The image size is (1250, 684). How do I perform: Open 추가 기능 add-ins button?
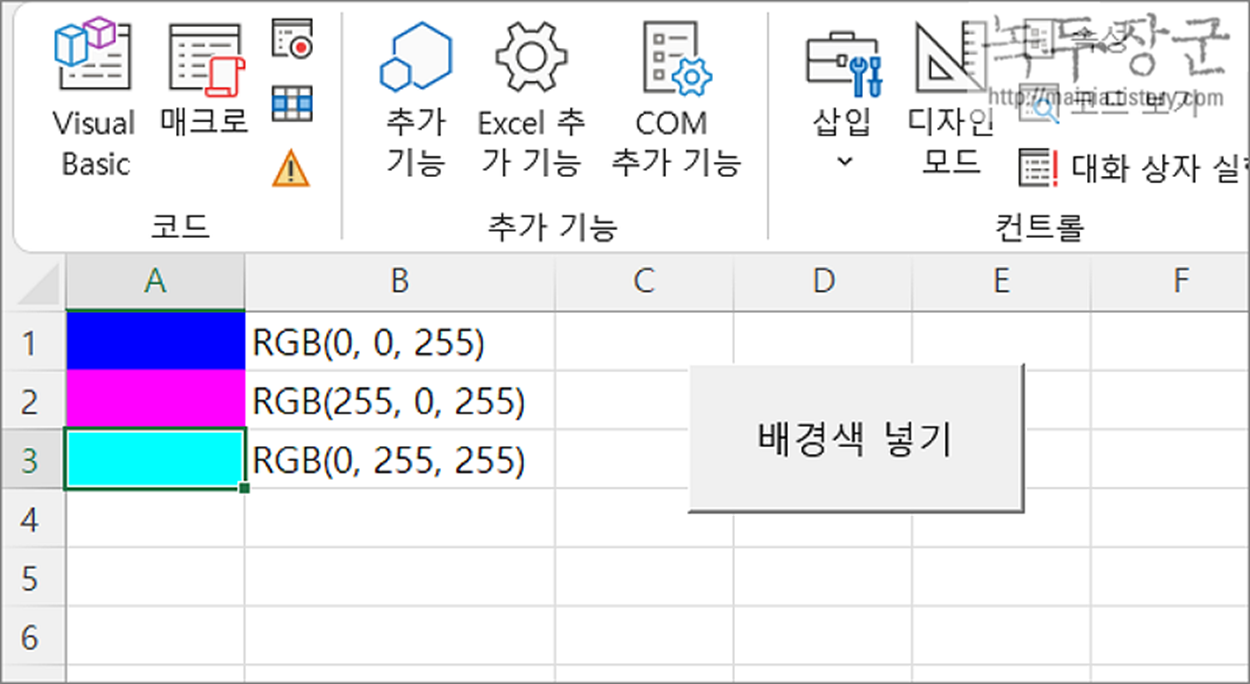coord(415,98)
